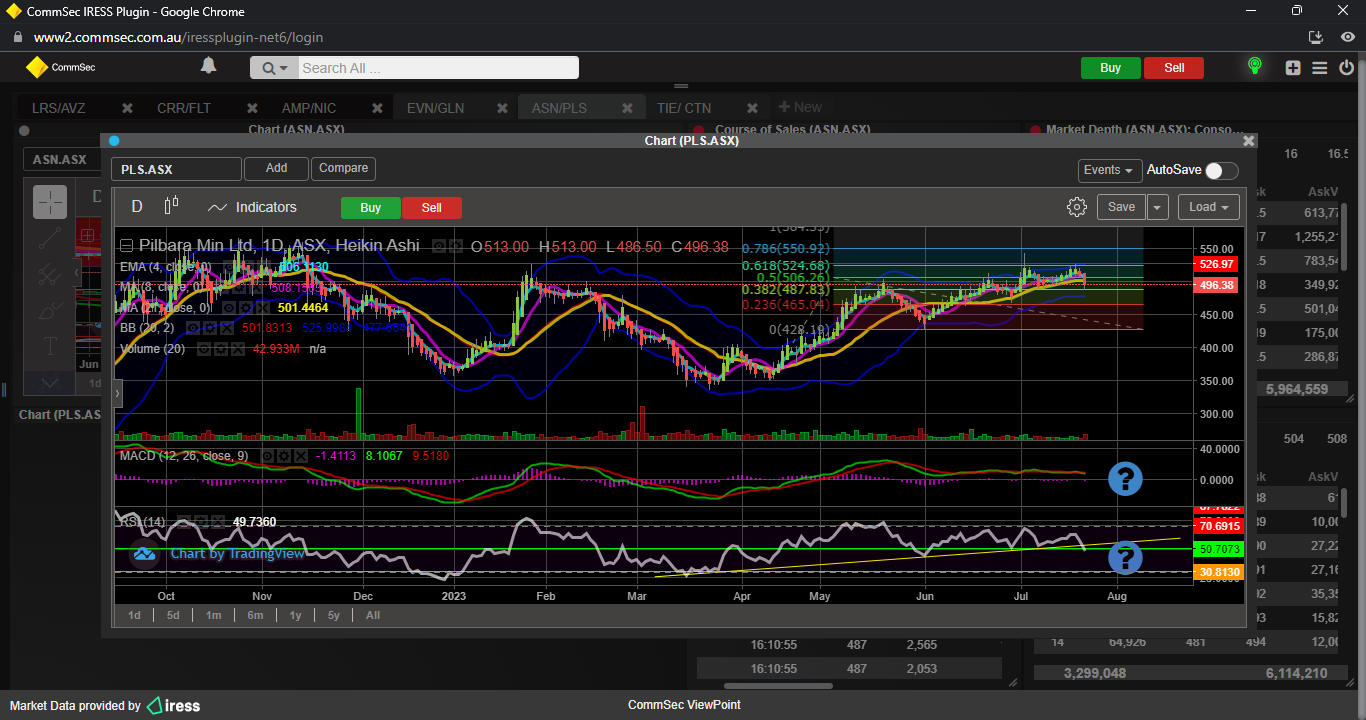Open CommSec notifications bell

click(x=208, y=66)
